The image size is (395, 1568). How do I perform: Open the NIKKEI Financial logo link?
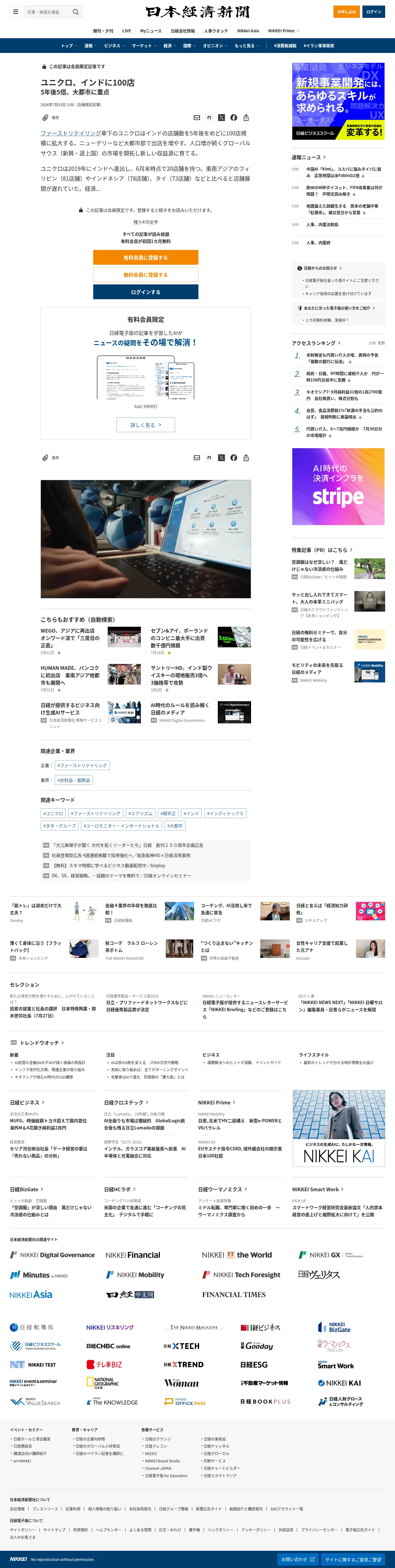(x=133, y=1255)
